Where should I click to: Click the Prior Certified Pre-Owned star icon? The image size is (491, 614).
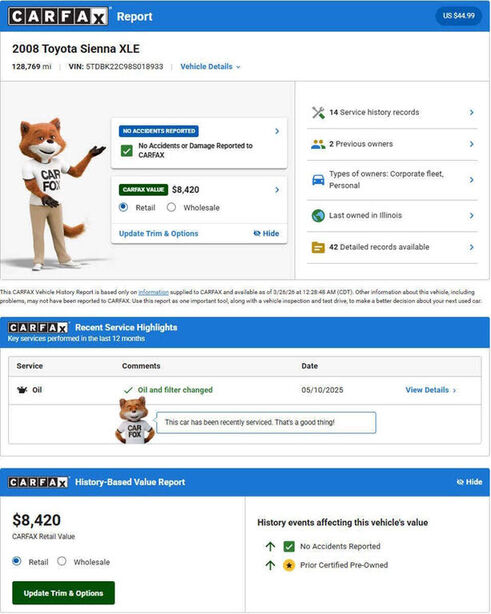click(289, 565)
